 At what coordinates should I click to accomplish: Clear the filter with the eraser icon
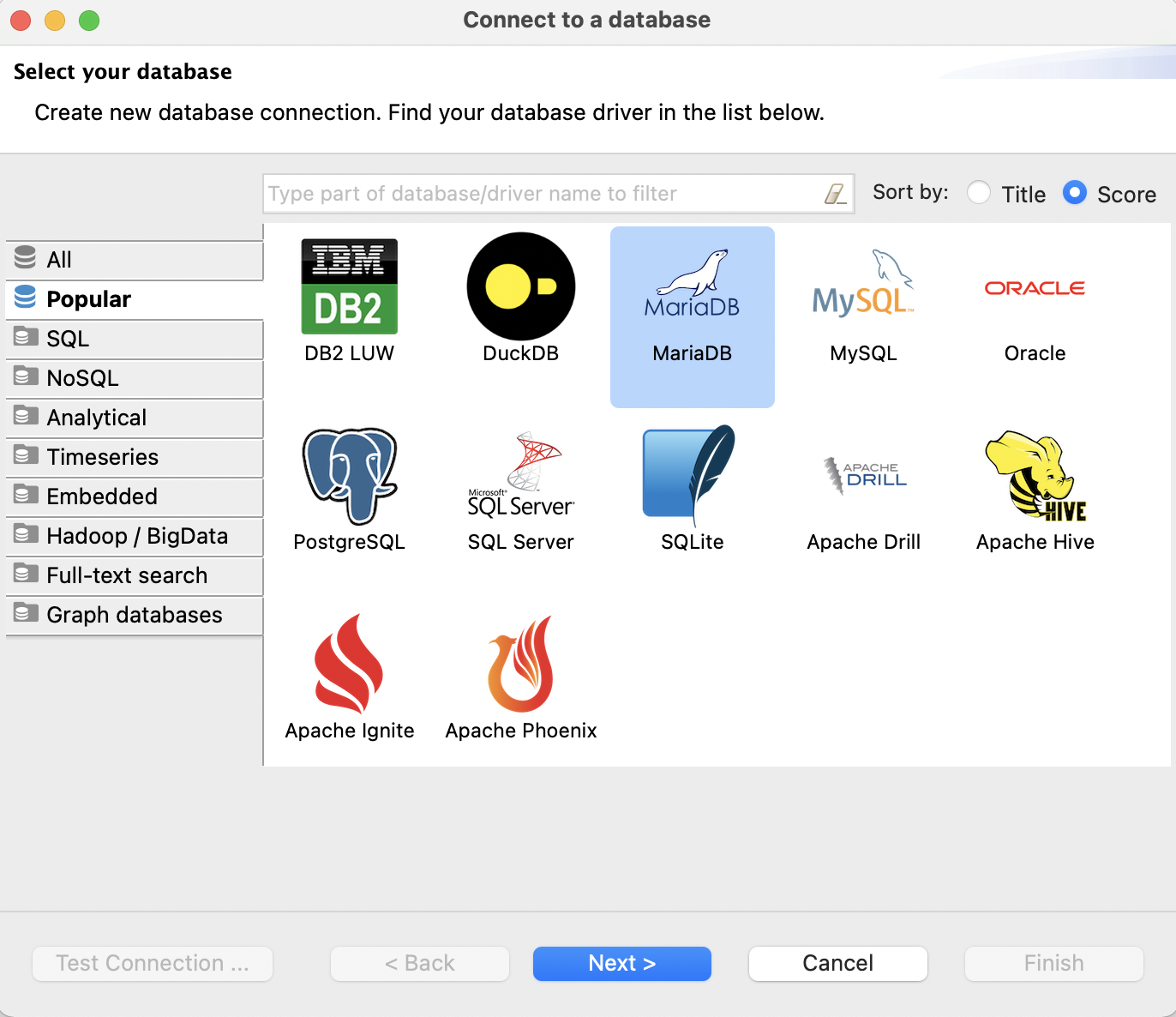click(835, 194)
